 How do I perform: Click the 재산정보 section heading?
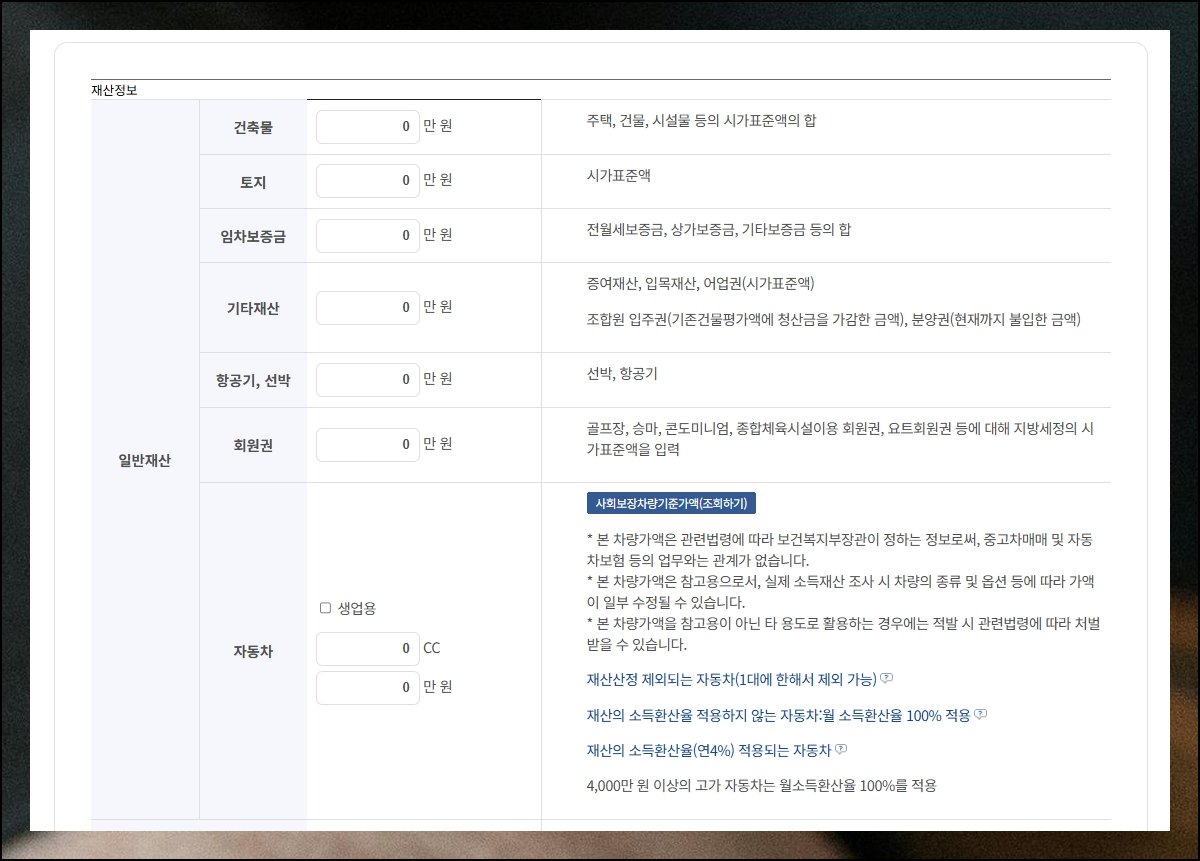[114, 89]
